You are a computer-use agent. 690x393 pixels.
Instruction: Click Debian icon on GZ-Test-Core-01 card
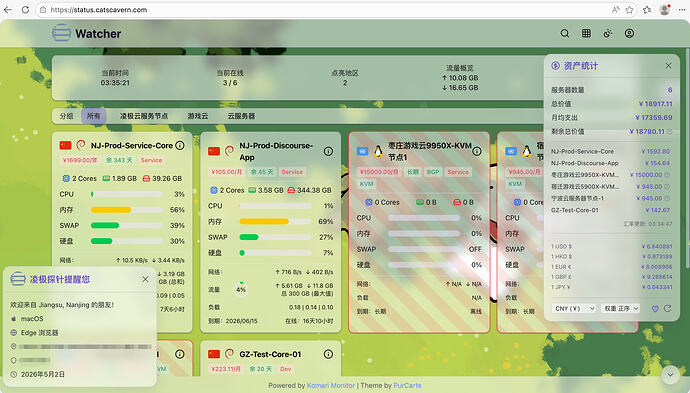pyautogui.click(x=229, y=354)
